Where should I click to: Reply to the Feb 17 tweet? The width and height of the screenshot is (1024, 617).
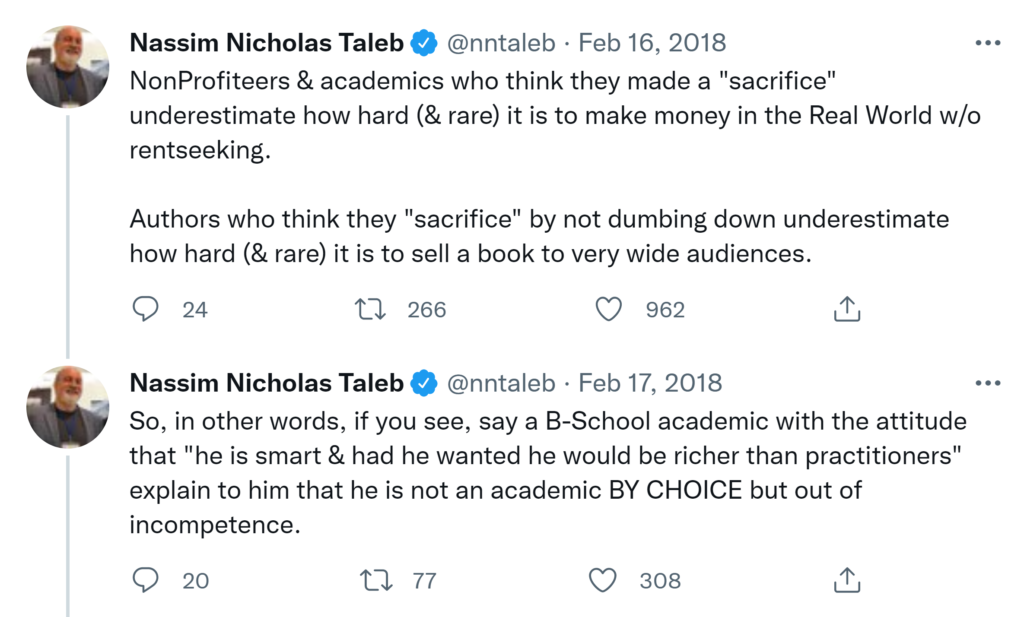click(x=146, y=580)
